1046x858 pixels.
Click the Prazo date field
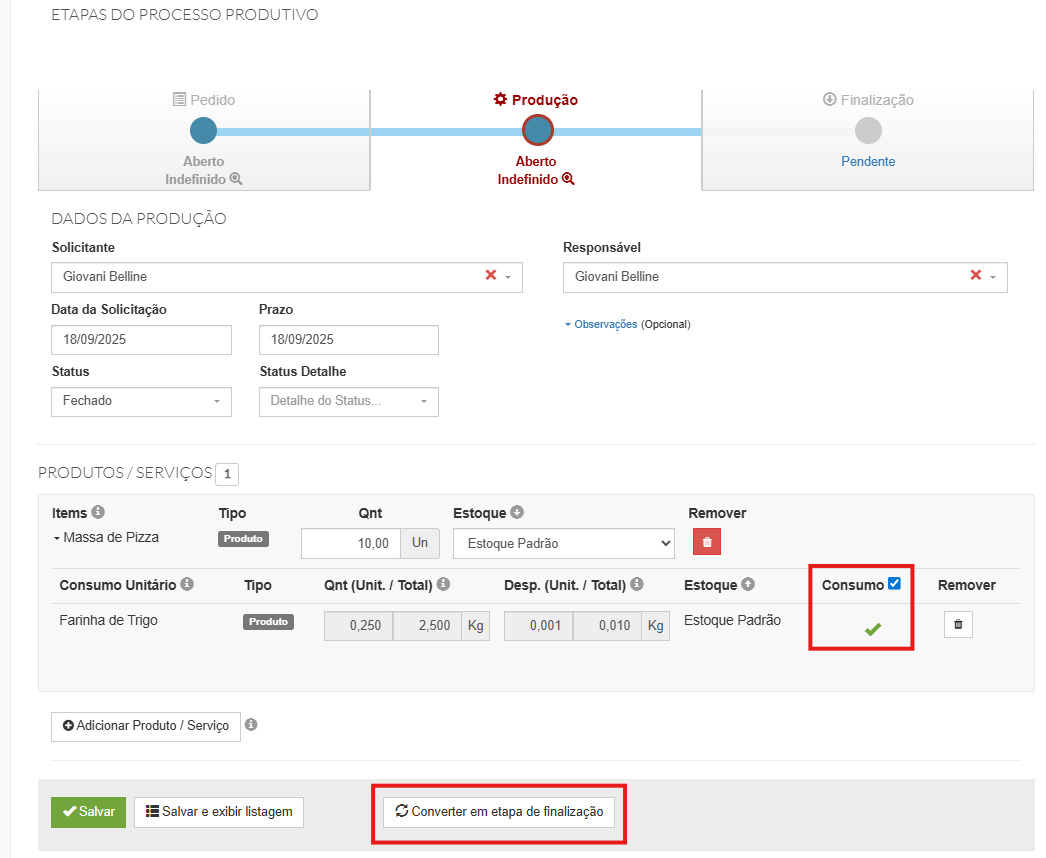tap(348, 340)
